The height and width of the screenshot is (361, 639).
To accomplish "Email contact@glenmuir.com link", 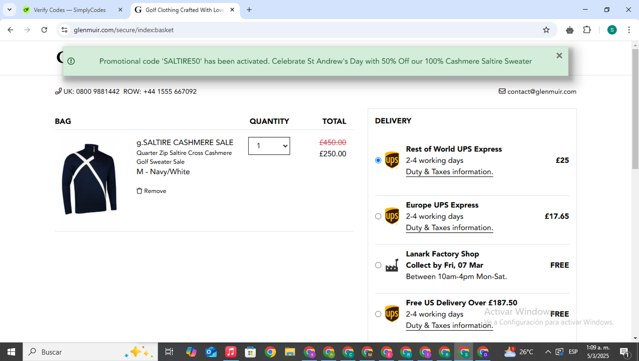I will coord(542,92).
